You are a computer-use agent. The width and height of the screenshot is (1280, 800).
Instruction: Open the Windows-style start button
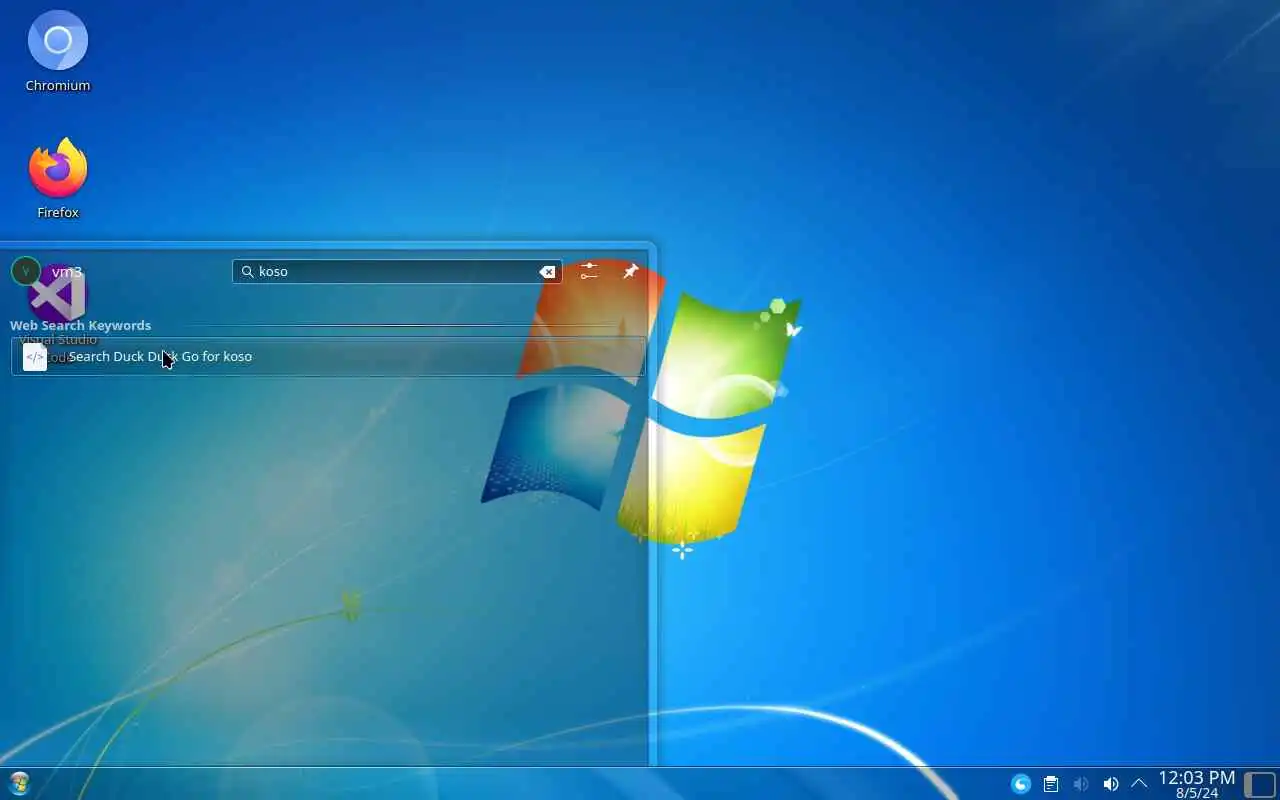[x=19, y=783]
